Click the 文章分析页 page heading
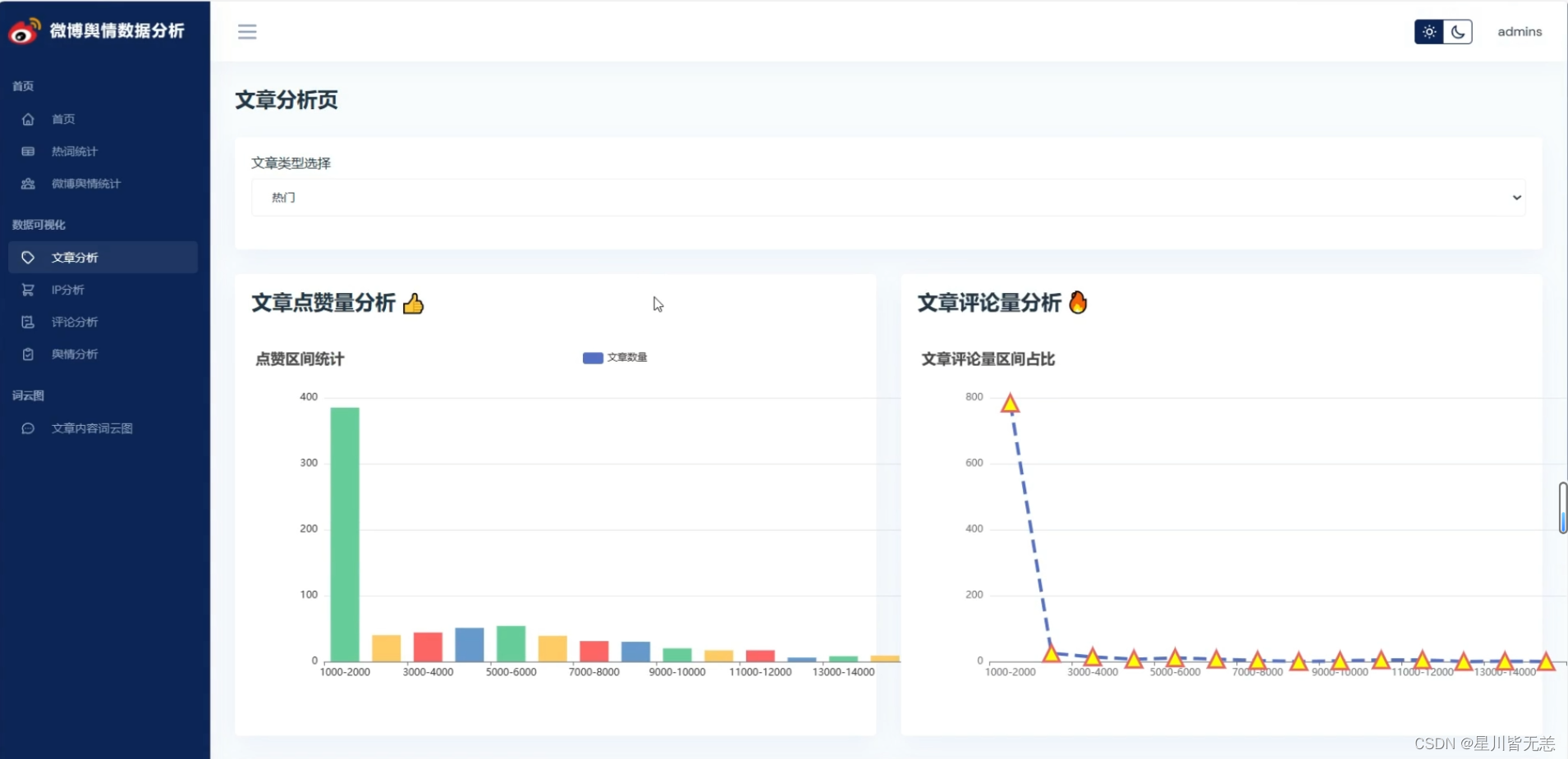This screenshot has height=759, width=1568. (287, 100)
